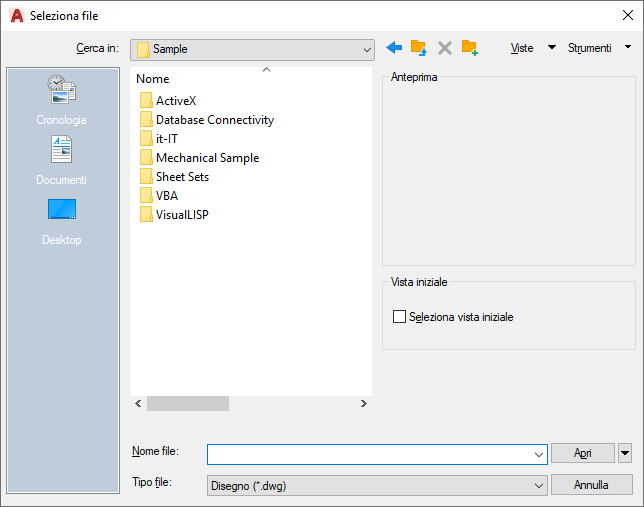
Task: Select the Database Connectivity folder name
Action: coord(215,120)
